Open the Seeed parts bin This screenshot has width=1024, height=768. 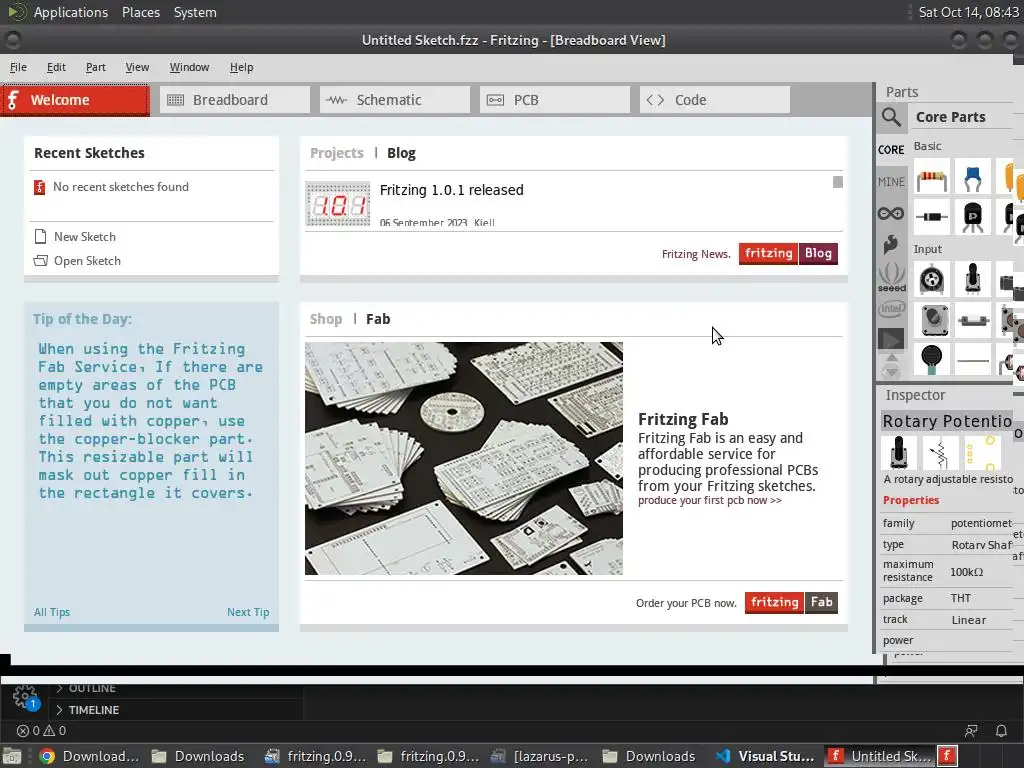pyautogui.click(x=891, y=277)
